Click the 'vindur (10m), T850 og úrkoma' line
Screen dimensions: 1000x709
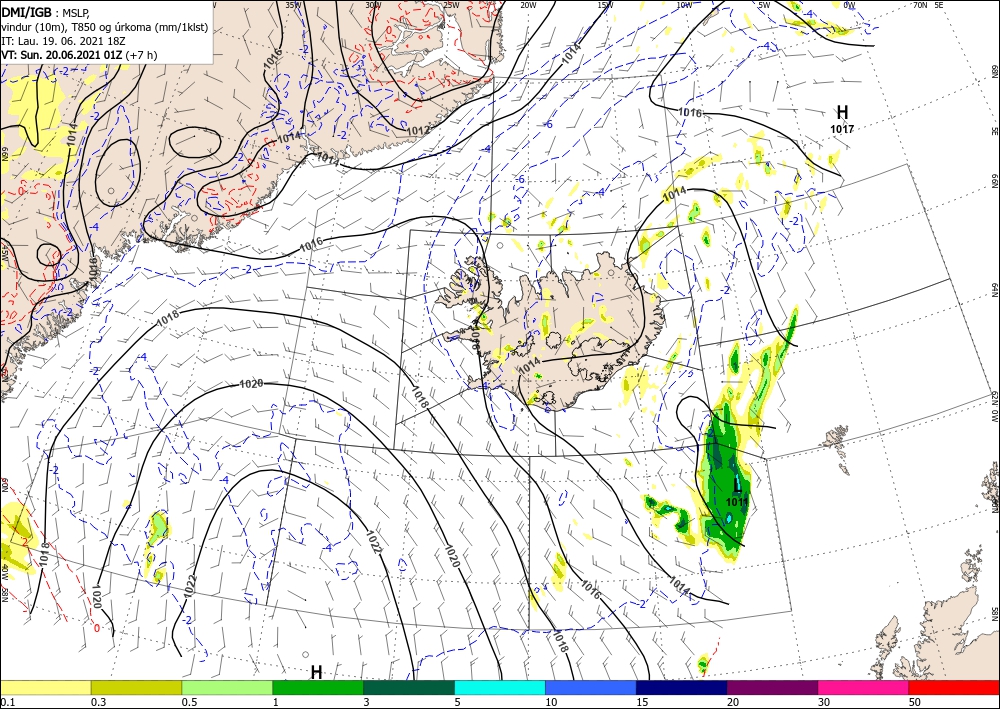[104, 27]
